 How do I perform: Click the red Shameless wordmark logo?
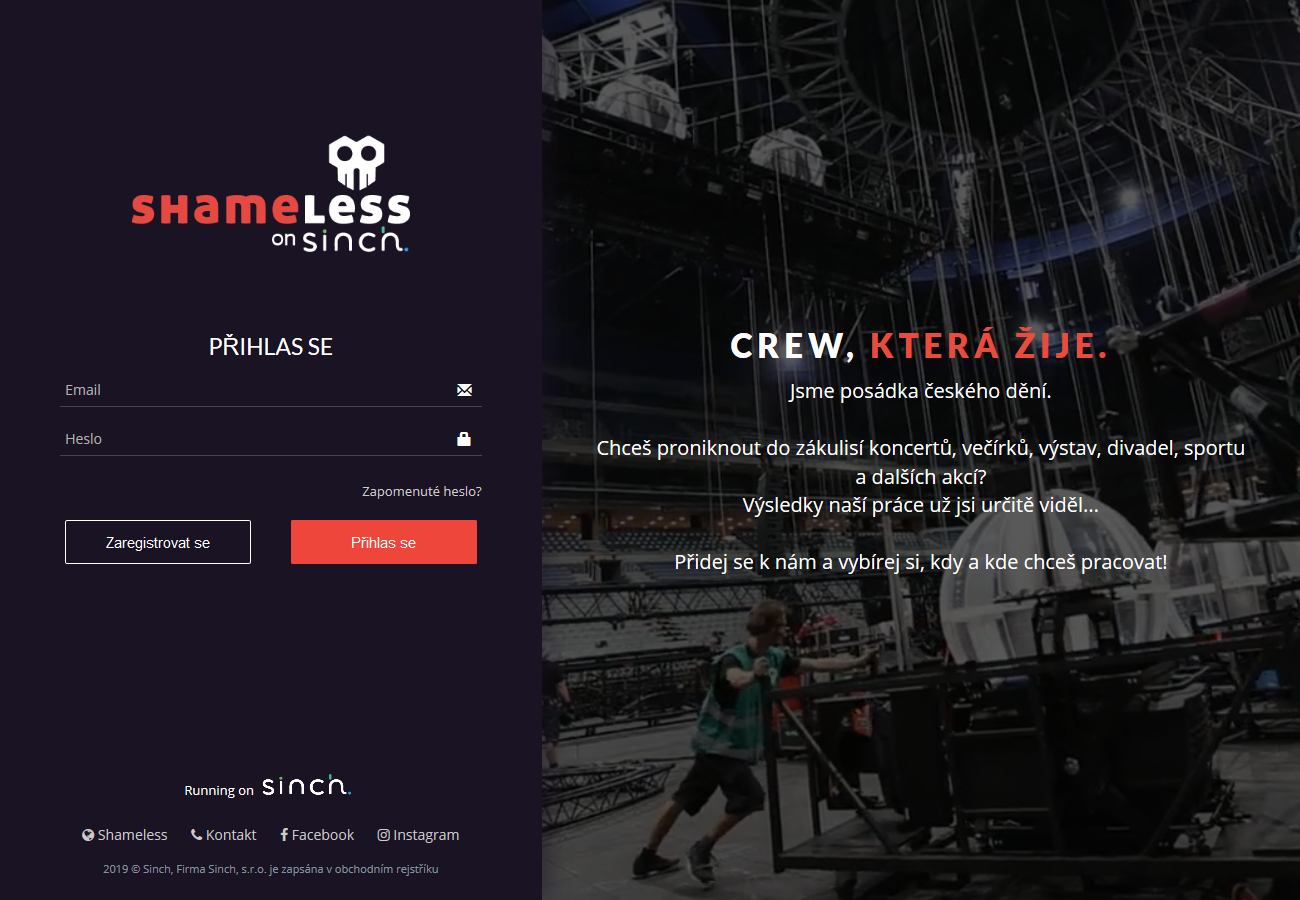pyautogui.click(x=271, y=209)
